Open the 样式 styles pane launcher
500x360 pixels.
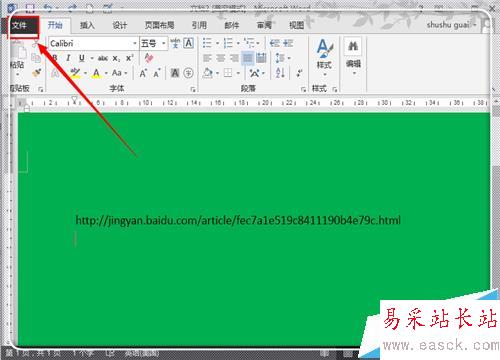tap(335, 89)
